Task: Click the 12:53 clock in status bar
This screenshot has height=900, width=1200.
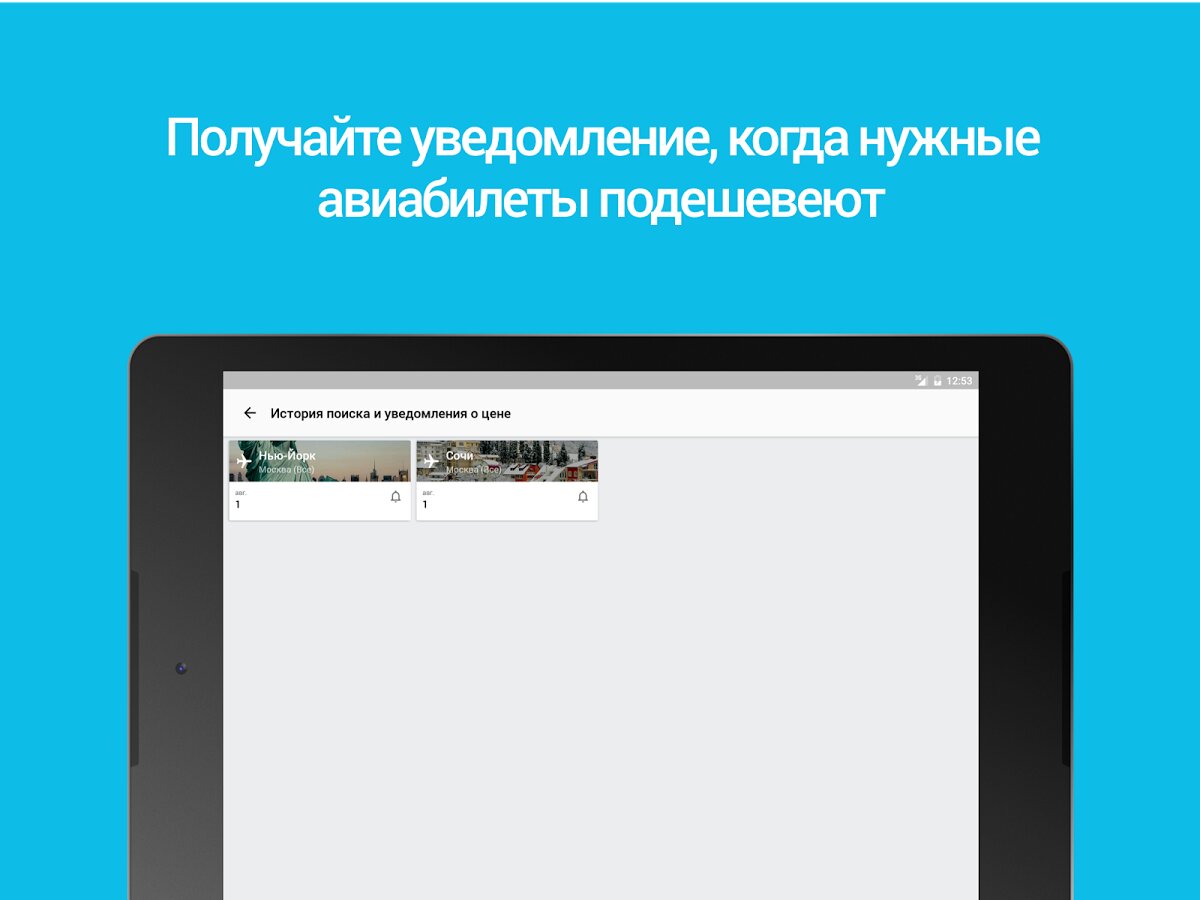Action: pos(959,381)
